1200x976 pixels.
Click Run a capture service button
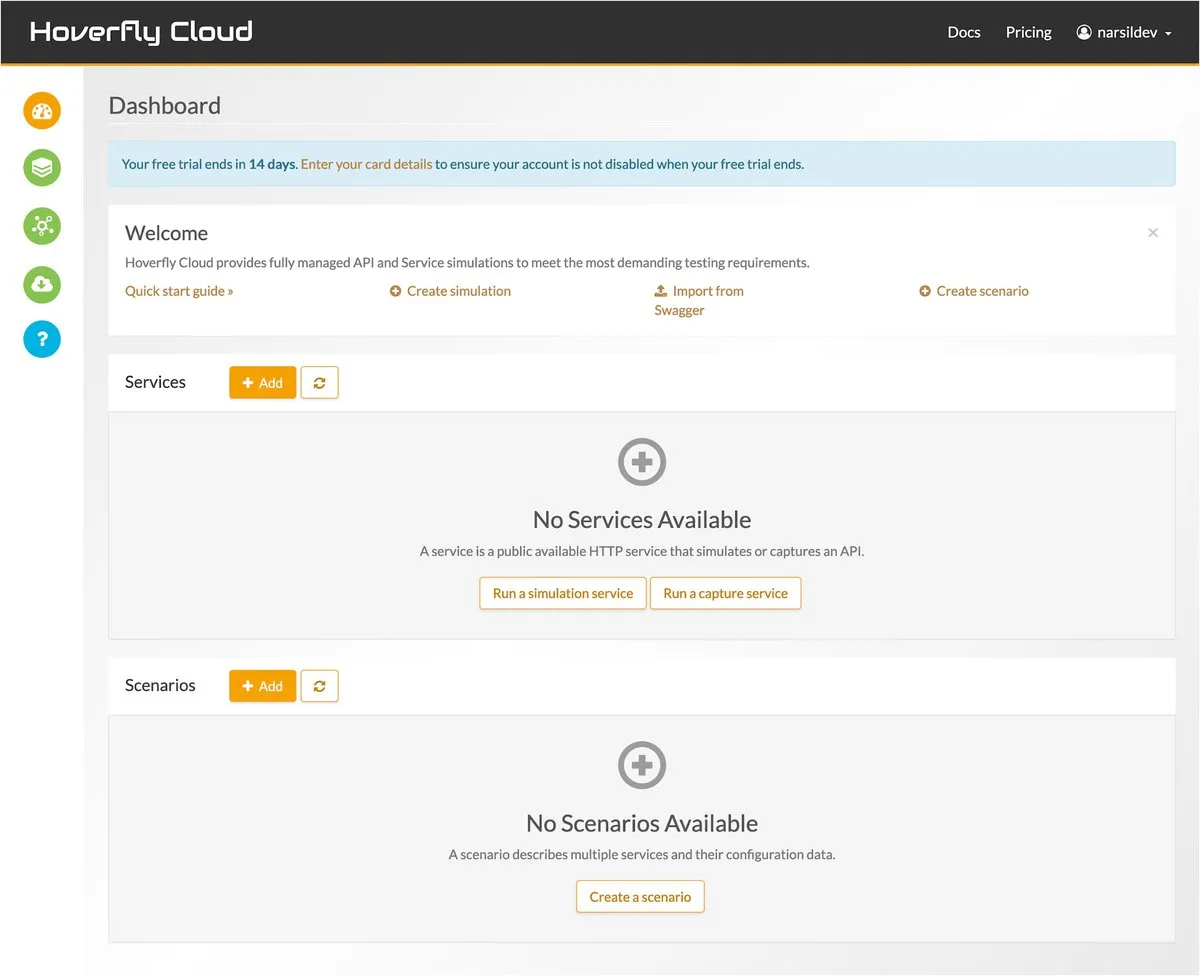(x=725, y=593)
